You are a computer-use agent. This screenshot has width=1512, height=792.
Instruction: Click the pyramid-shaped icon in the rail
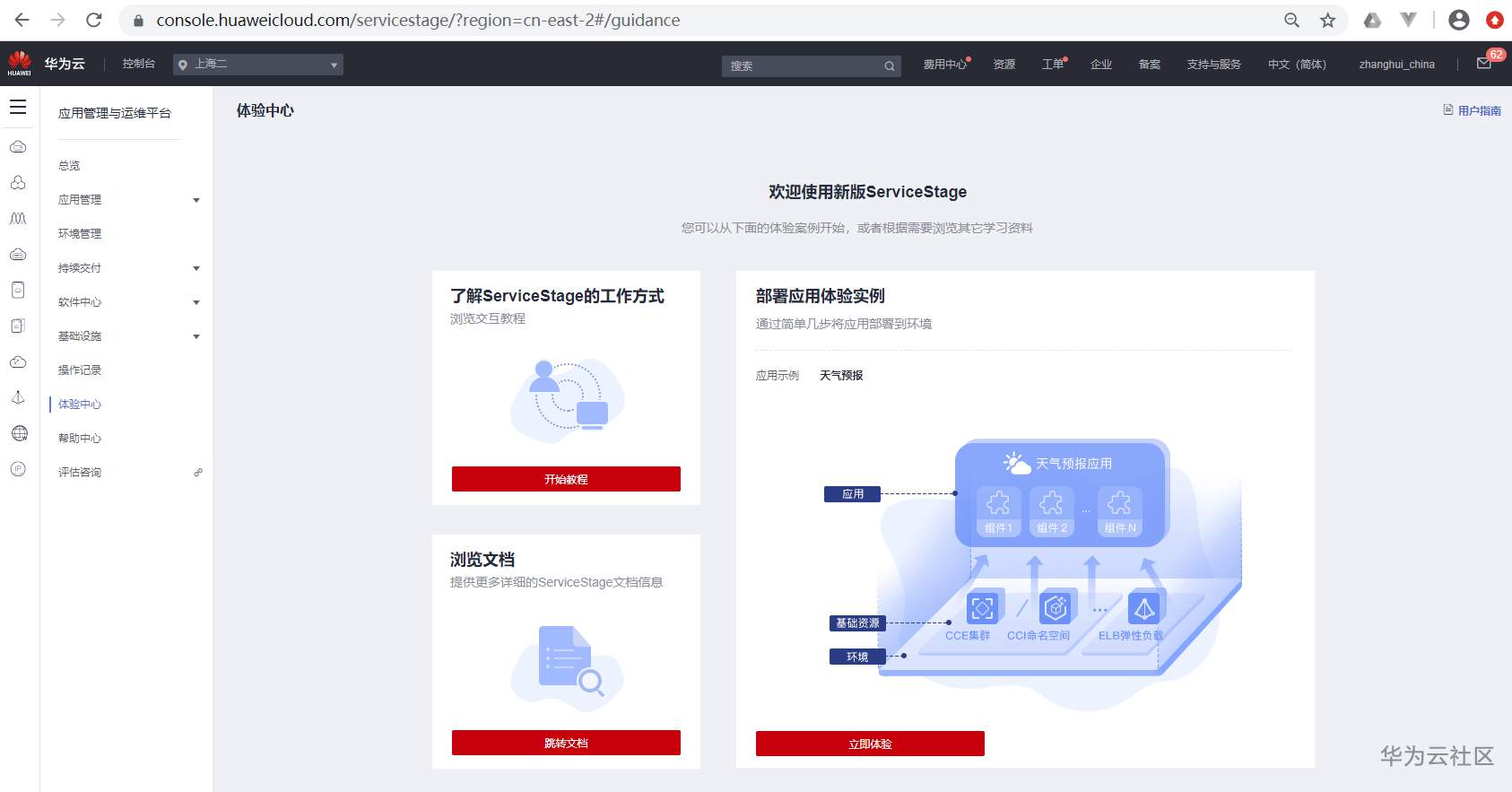[18, 397]
